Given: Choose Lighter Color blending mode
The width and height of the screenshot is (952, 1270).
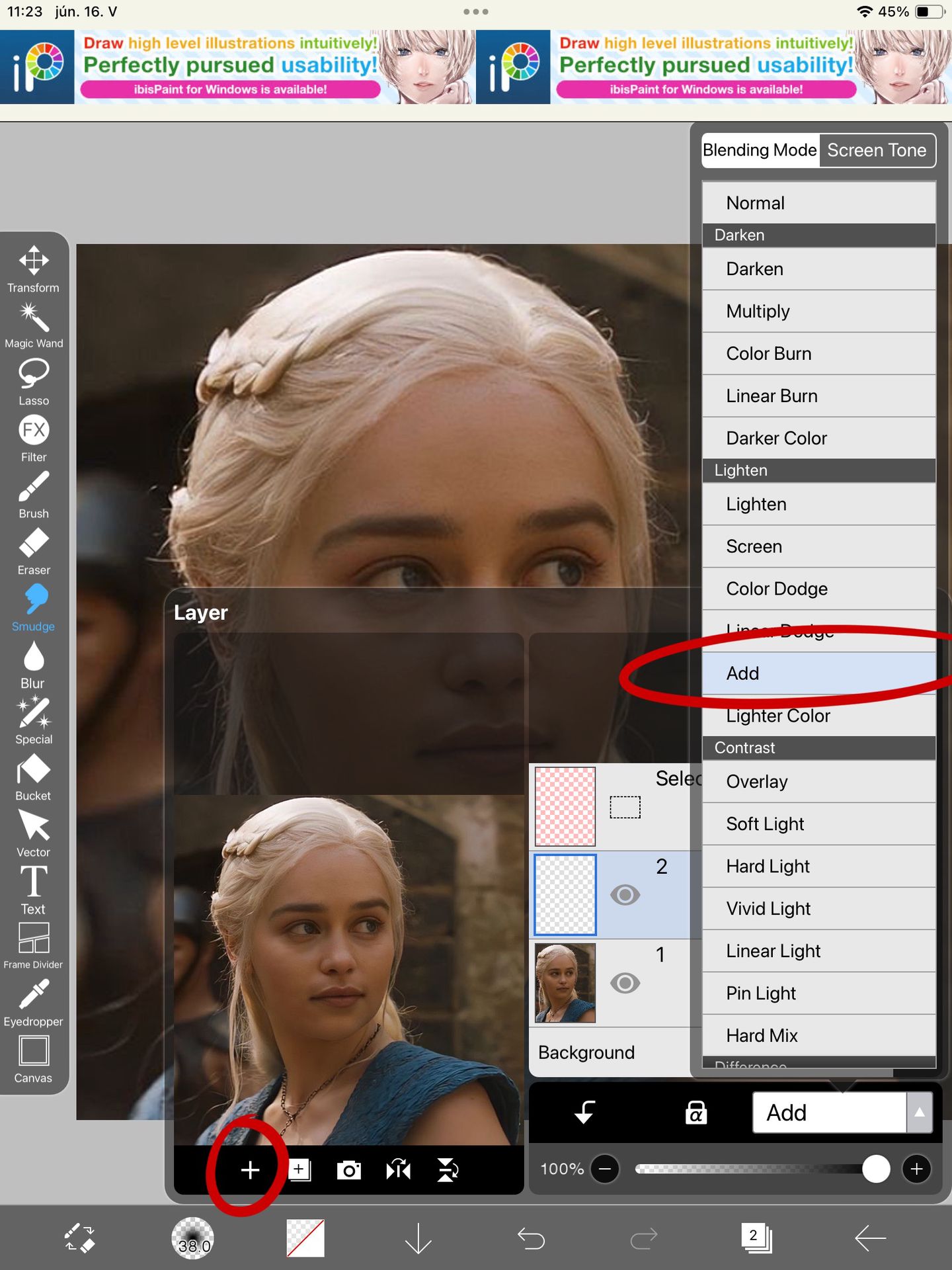Looking at the screenshot, I should coord(818,716).
